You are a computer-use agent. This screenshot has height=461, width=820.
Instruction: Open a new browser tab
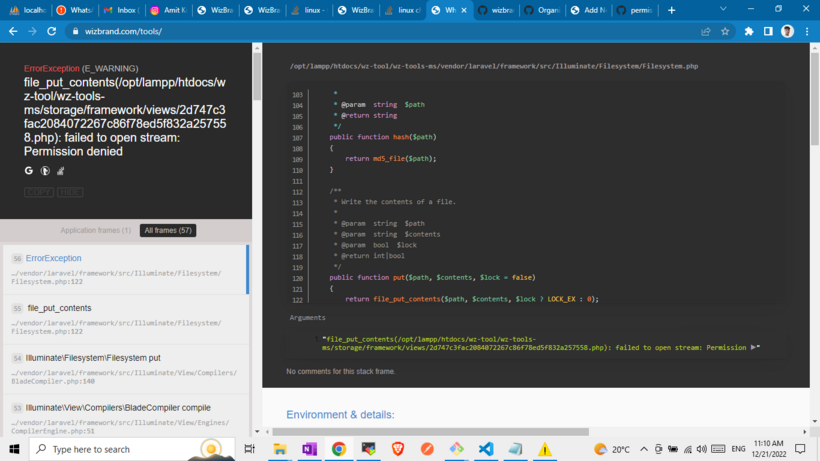click(x=671, y=10)
